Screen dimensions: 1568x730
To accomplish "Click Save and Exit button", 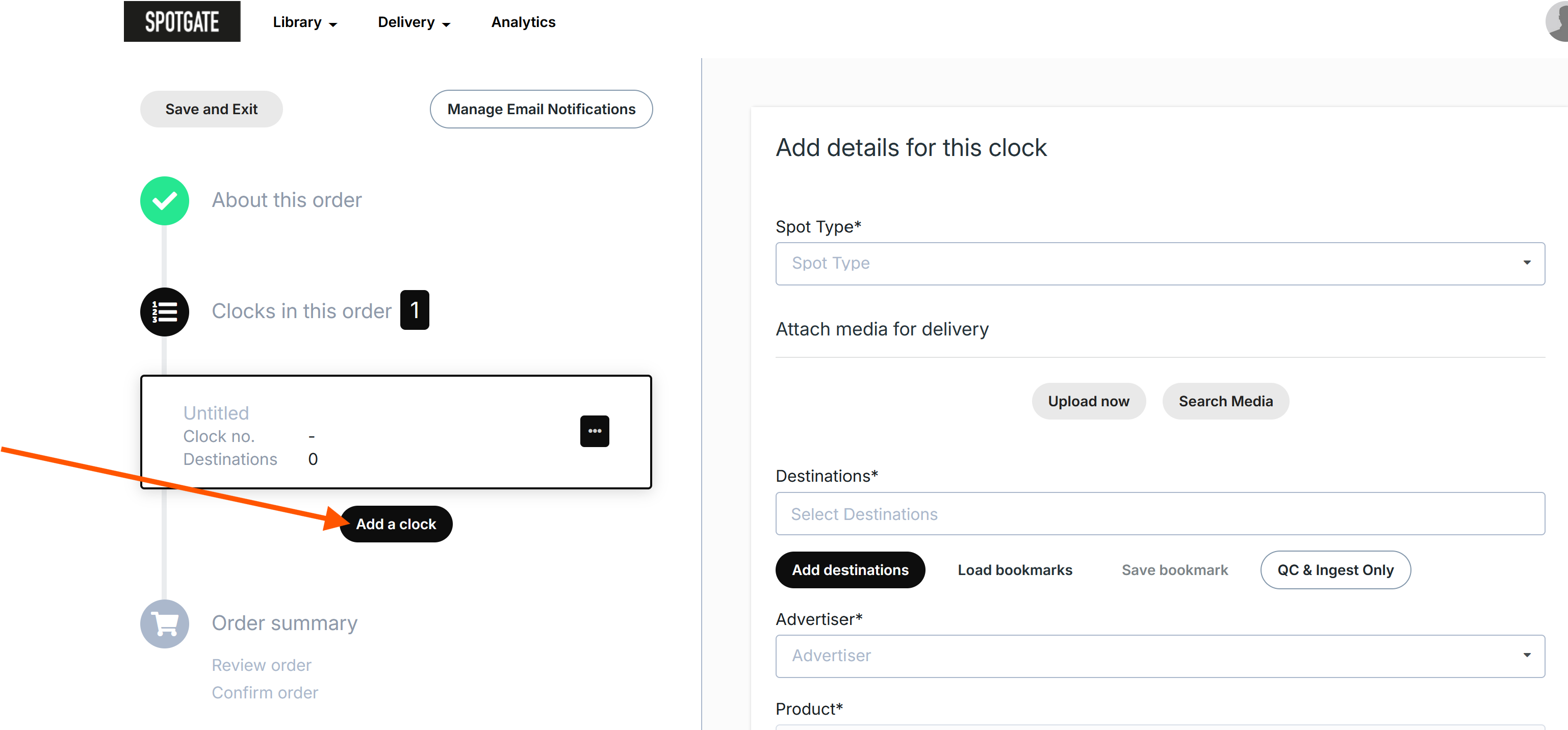I will [x=211, y=109].
